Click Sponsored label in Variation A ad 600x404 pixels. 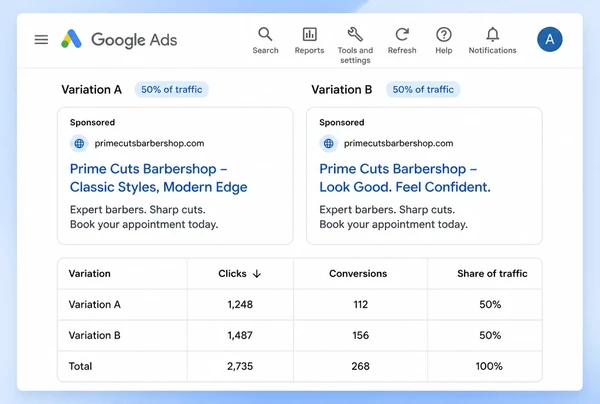[x=92, y=122]
